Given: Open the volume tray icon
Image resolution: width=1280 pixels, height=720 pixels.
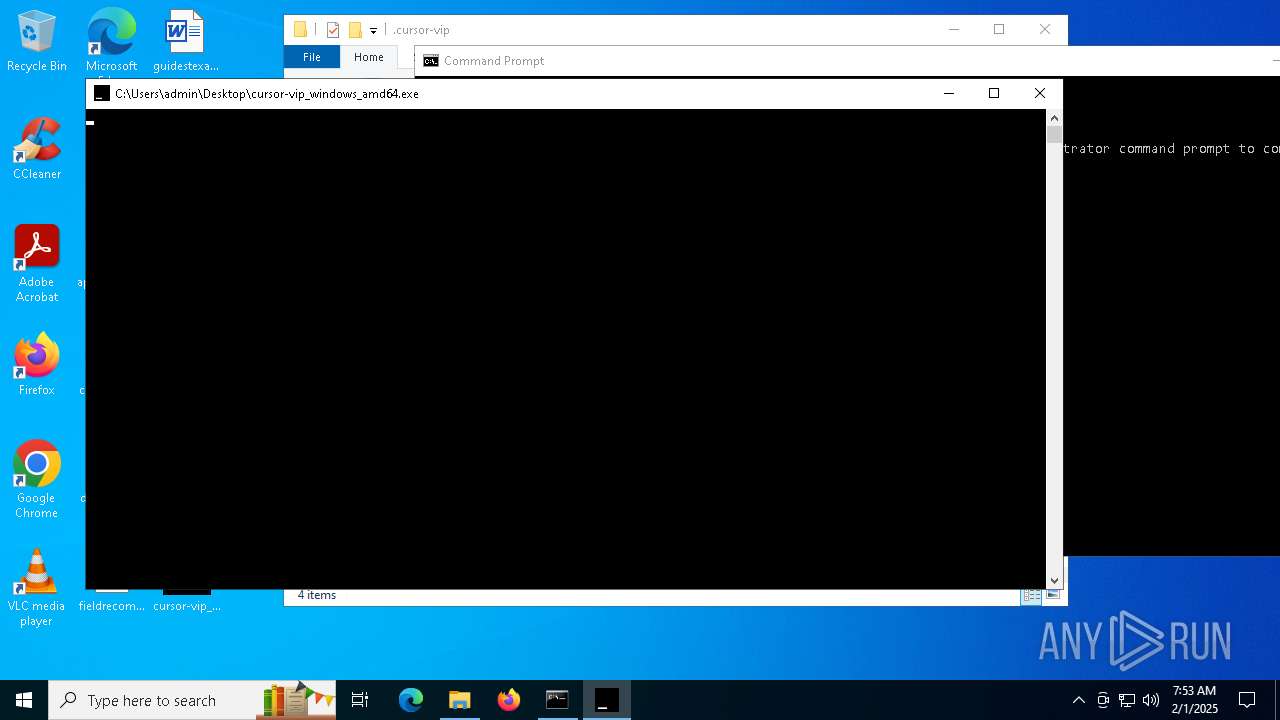Looking at the screenshot, I should click(1151, 700).
